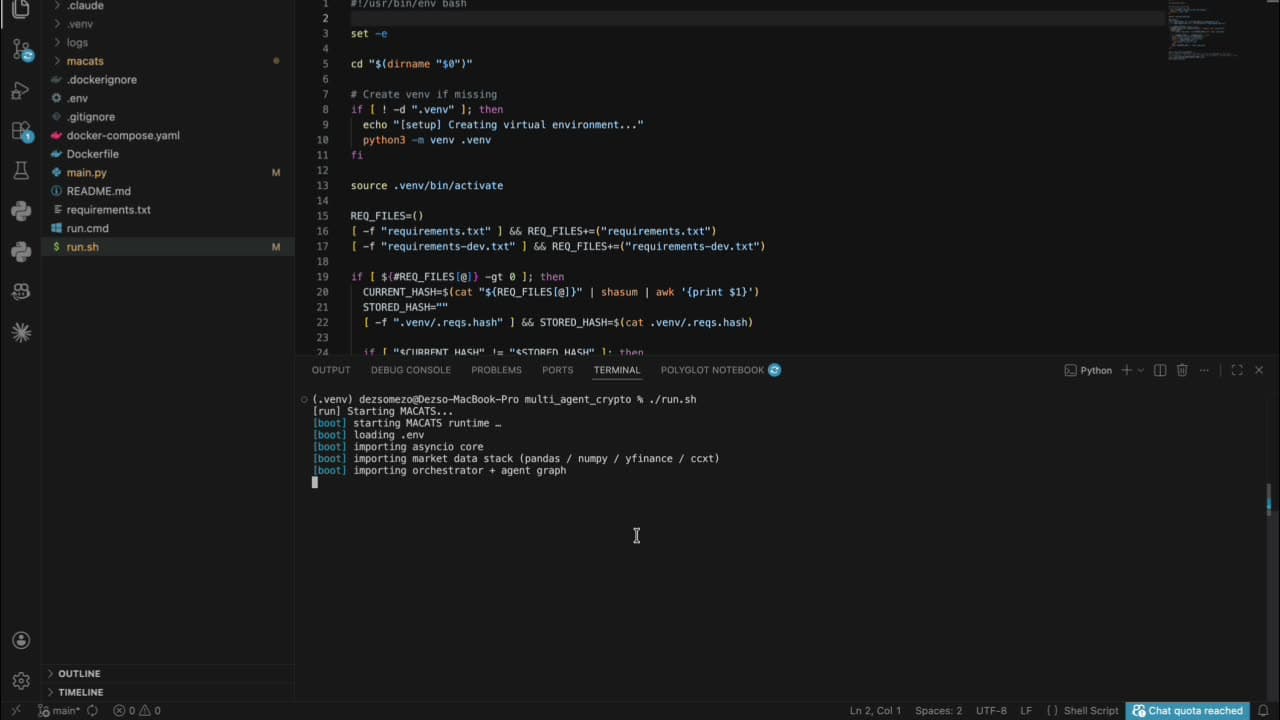Image resolution: width=1280 pixels, height=720 pixels.
Task: Click Ln 2, Col 1 in status bar
Action: coord(875,711)
